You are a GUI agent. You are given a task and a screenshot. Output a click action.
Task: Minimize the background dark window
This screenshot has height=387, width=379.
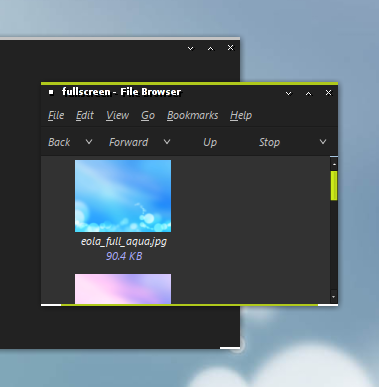(x=191, y=49)
